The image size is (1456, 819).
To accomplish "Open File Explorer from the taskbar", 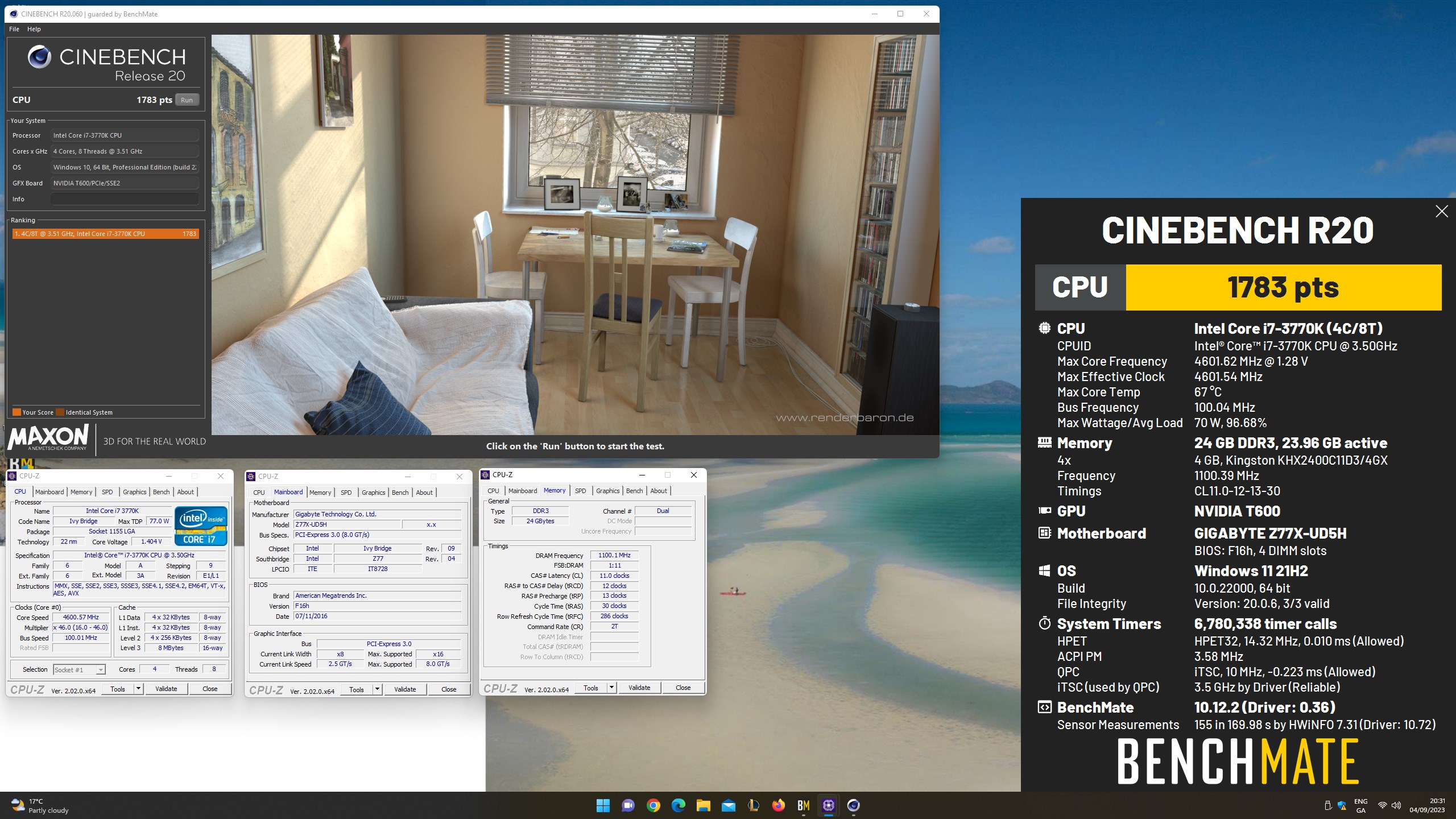I will point(703,805).
